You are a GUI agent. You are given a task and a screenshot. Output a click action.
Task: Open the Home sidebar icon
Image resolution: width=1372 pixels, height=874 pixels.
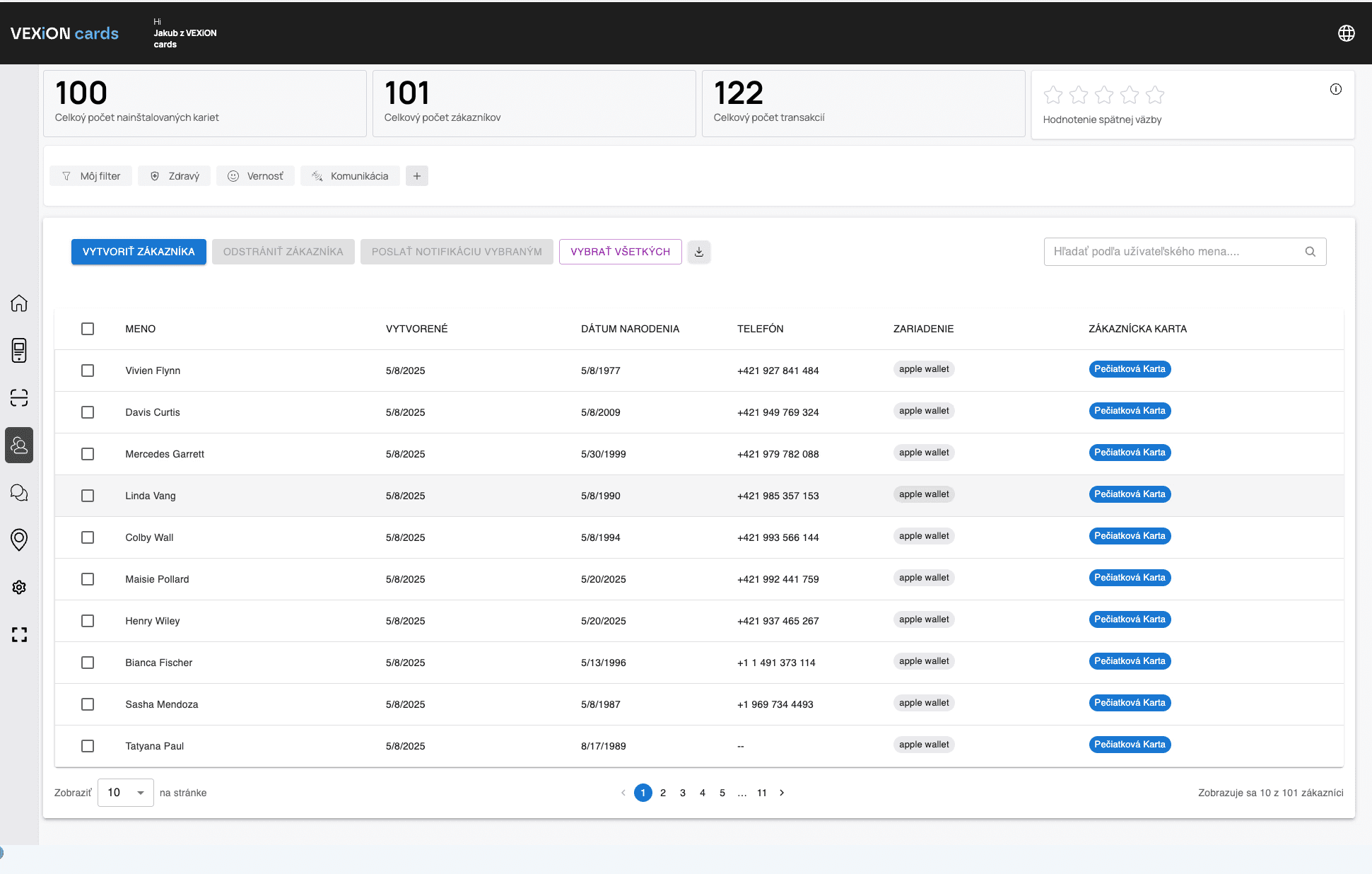coord(19,303)
